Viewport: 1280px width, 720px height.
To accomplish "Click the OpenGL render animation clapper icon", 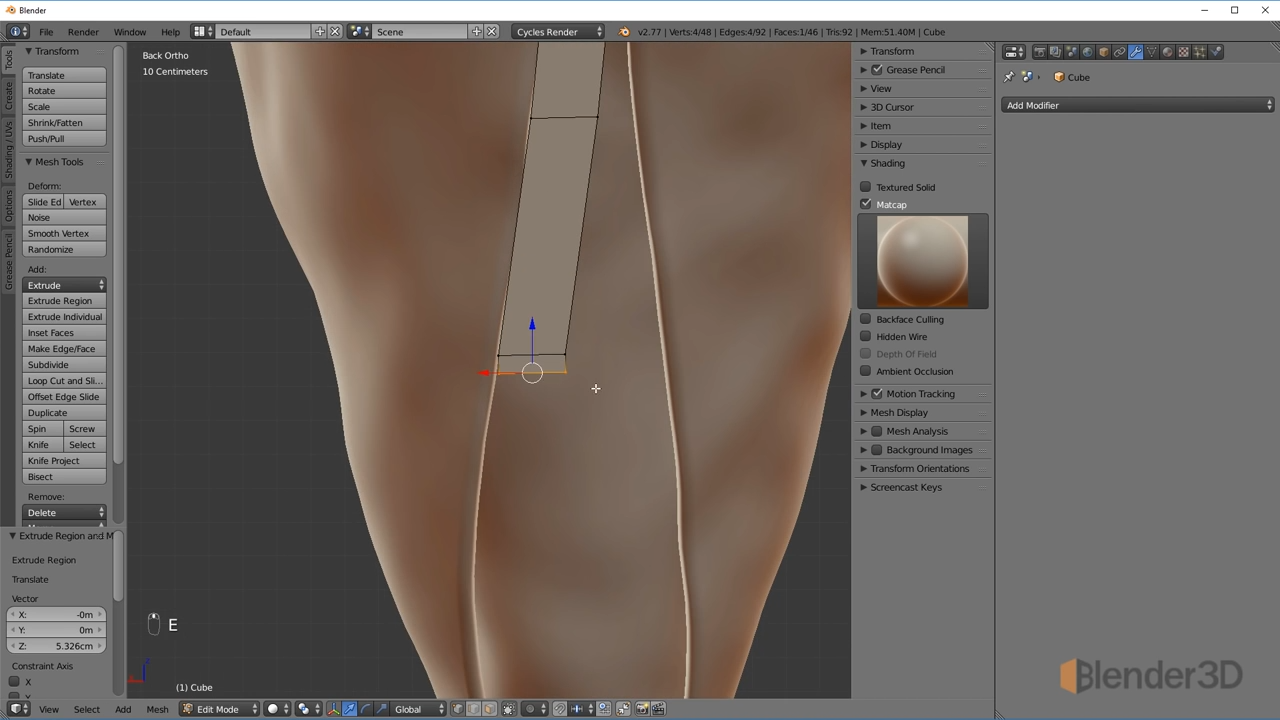I will (x=658, y=709).
